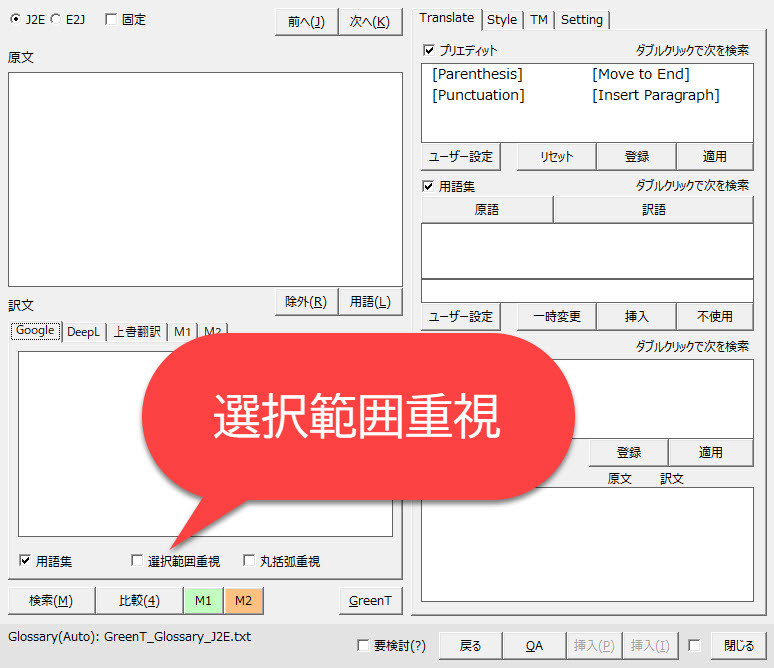Click inside the 原文 source text box

tap(205, 179)
